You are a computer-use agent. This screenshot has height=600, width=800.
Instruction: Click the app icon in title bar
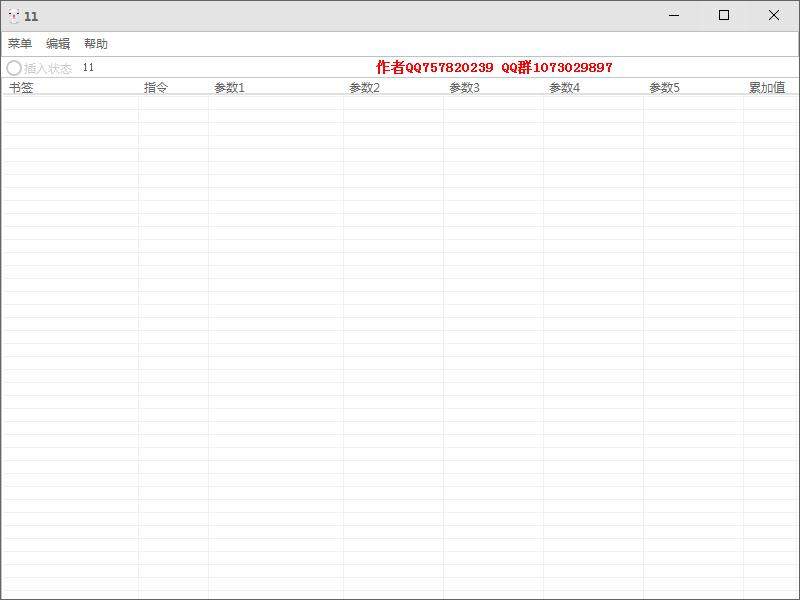click(x=14, y=16)
